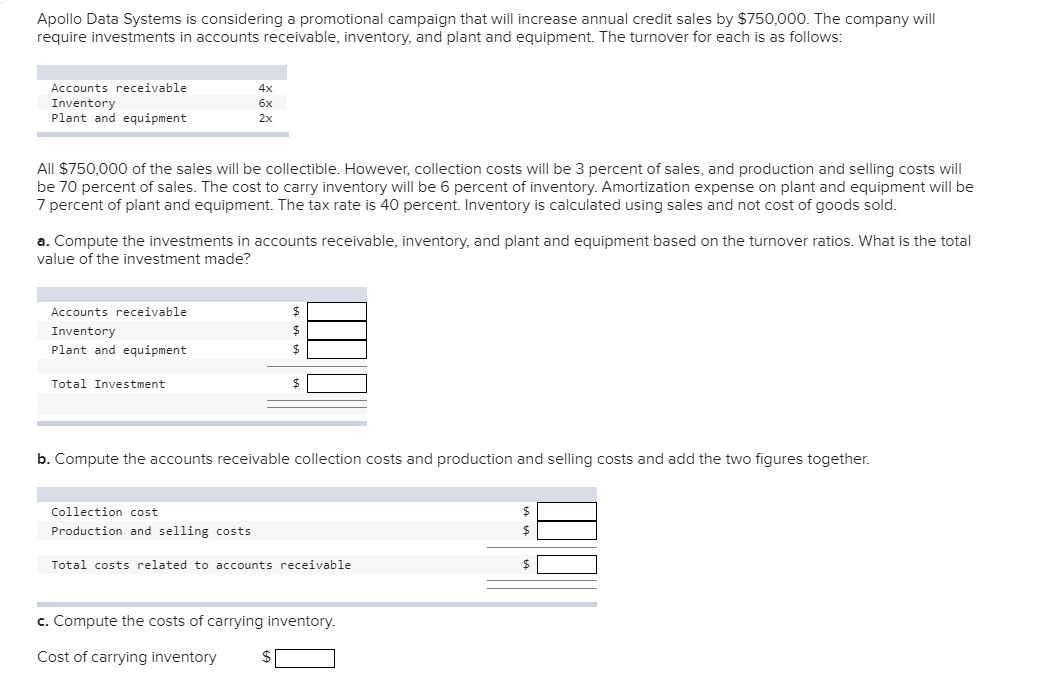Select the Collection cost input field
The height and width of the screenshot is (684, 1039).
coord(567,512)
